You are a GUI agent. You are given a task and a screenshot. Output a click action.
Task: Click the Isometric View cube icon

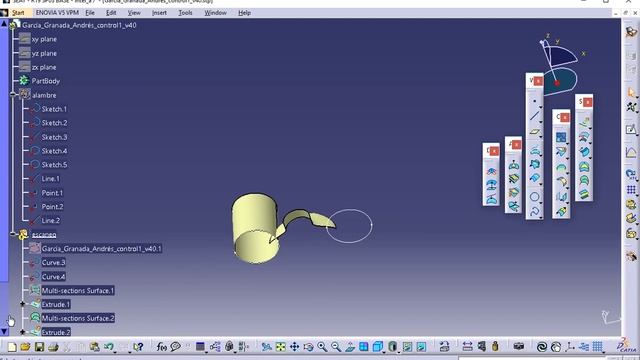pos(378,347)
